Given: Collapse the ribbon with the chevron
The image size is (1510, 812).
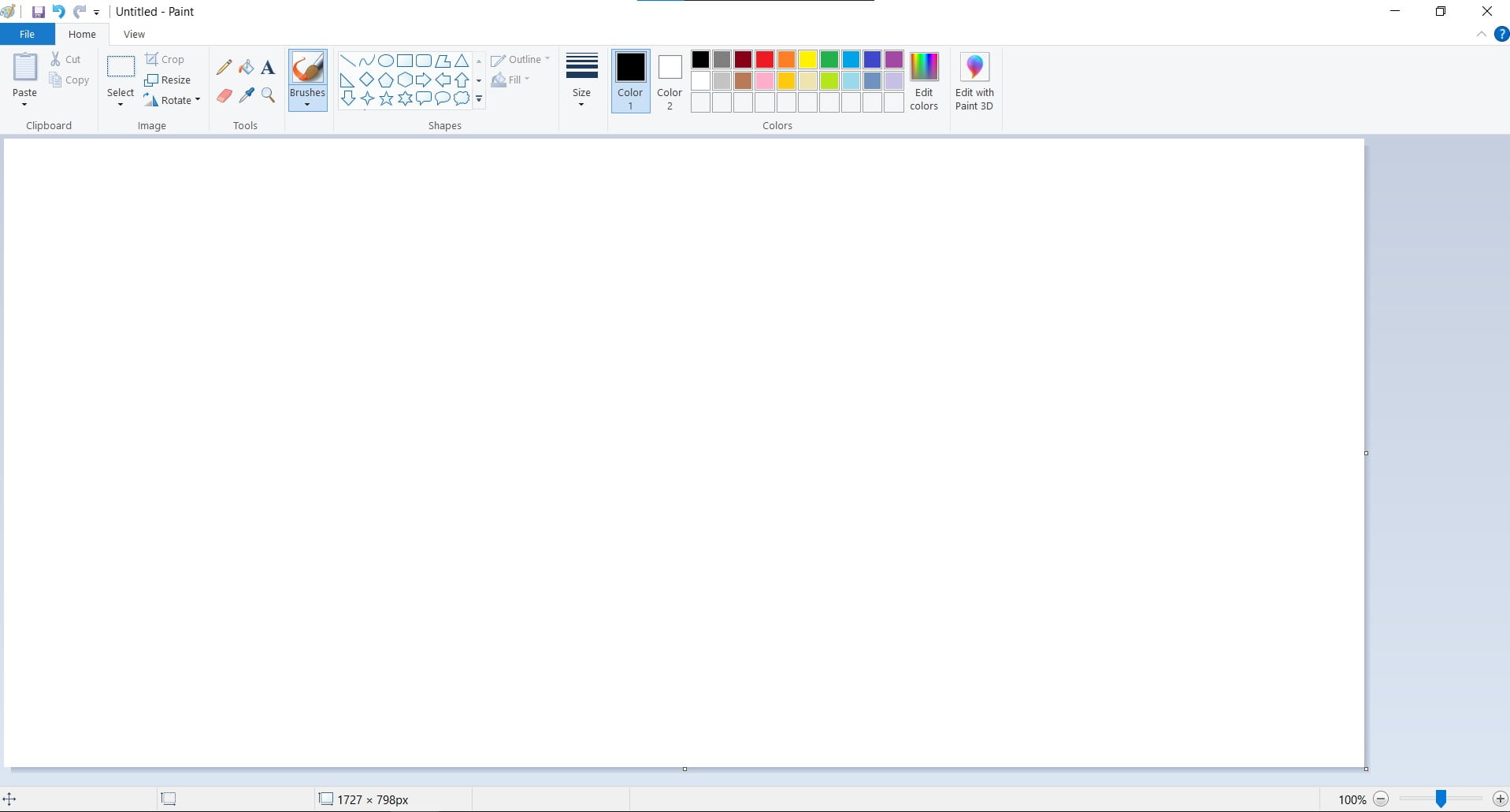Looking at the screenshot, I should [1481, 35].
